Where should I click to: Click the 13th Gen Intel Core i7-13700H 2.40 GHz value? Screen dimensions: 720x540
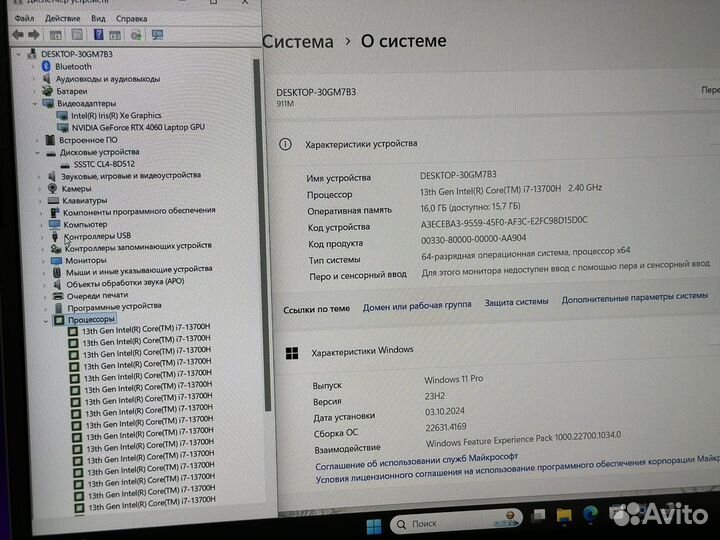click(x=511, y=189)
